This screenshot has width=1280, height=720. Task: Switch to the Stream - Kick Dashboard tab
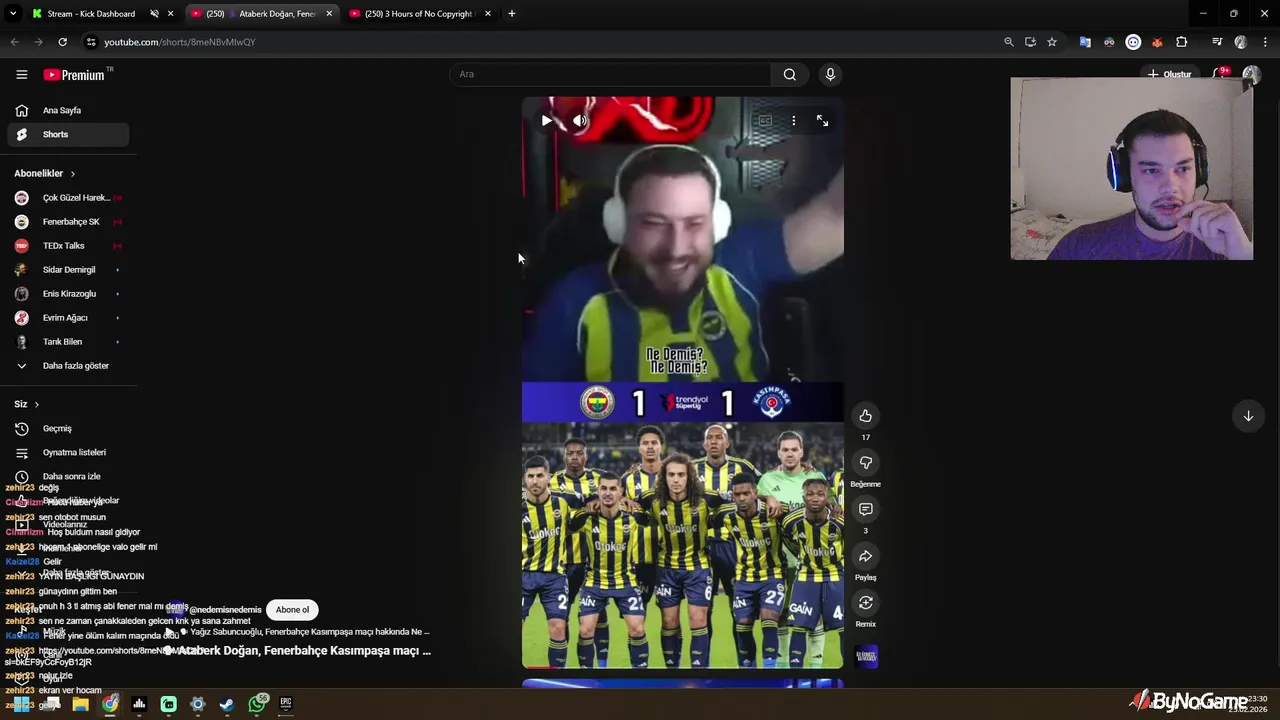coord(90,14)
